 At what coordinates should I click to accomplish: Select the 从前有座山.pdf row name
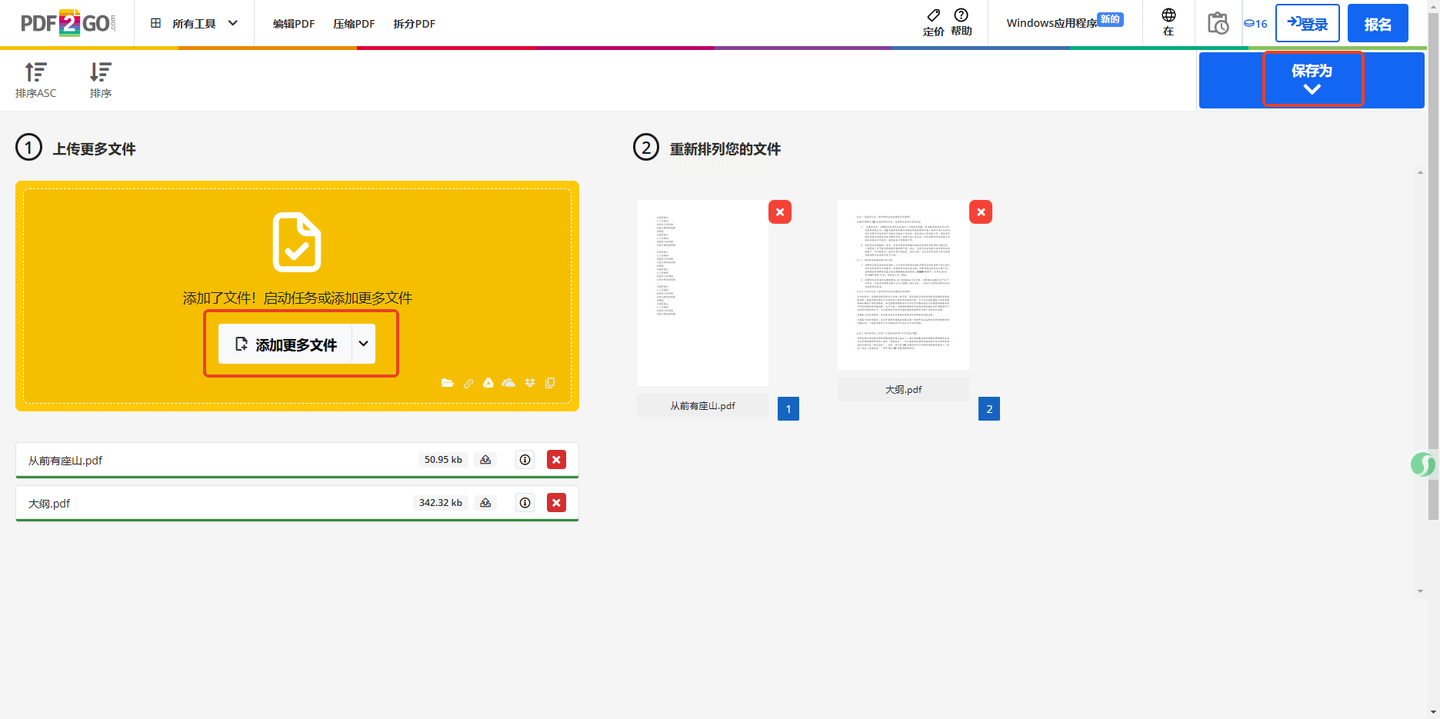[65, 461]
